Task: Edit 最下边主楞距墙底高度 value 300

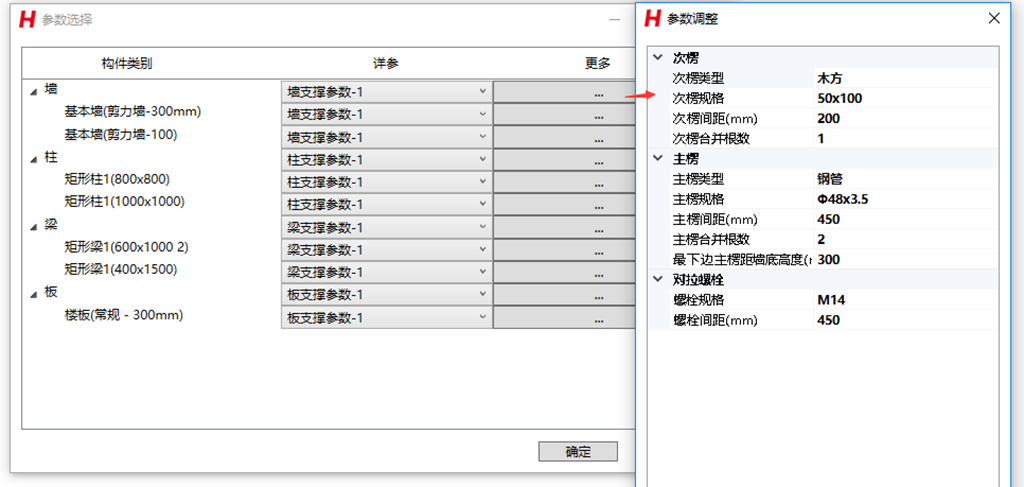Action: [x=906, y=259]
